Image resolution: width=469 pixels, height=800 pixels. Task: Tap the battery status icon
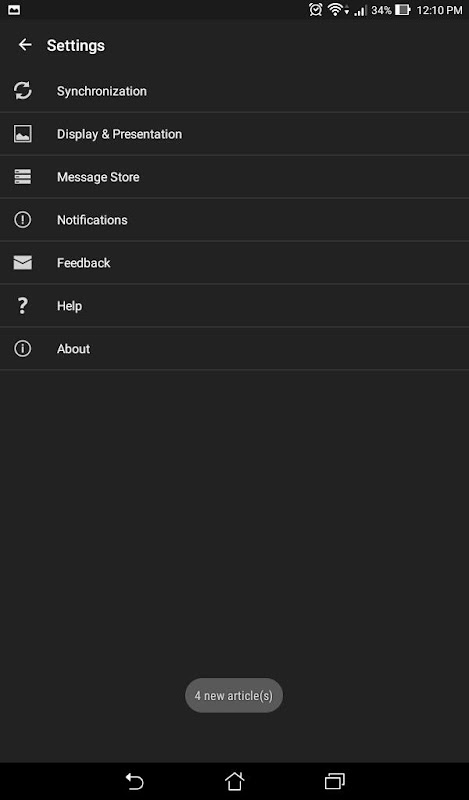[x=403, y=9]
